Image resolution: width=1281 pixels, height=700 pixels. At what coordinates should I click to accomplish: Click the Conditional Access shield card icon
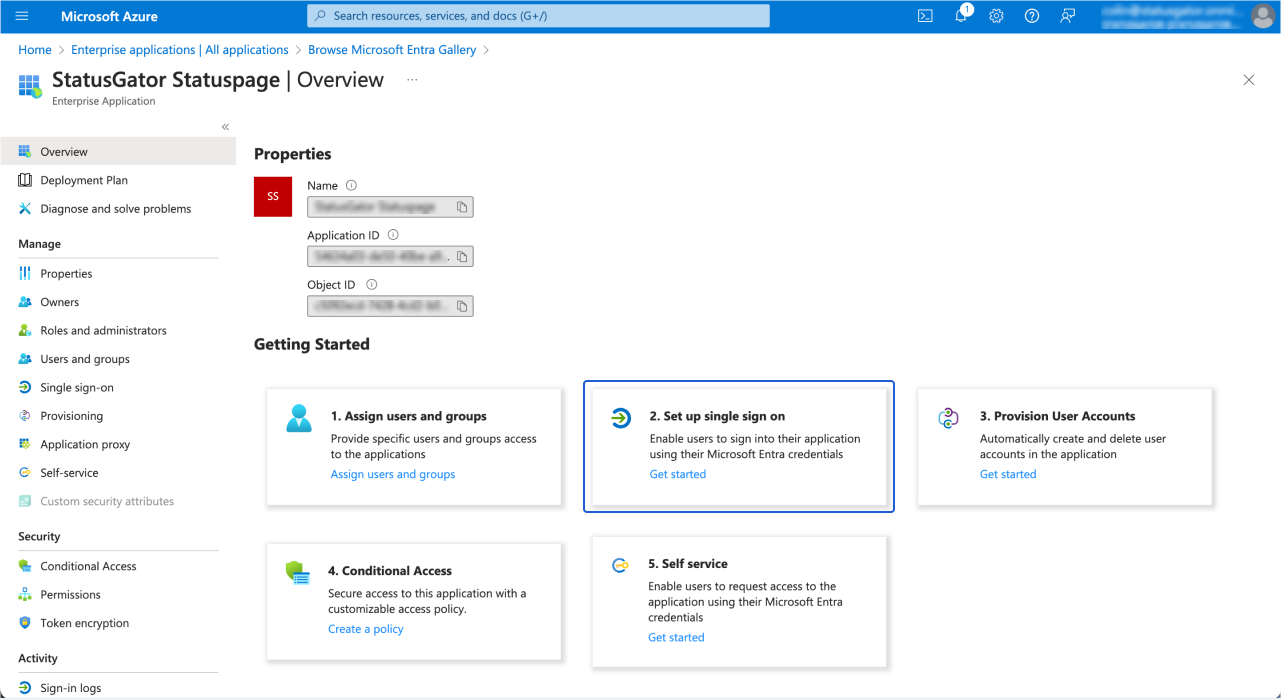coord(297,573)
